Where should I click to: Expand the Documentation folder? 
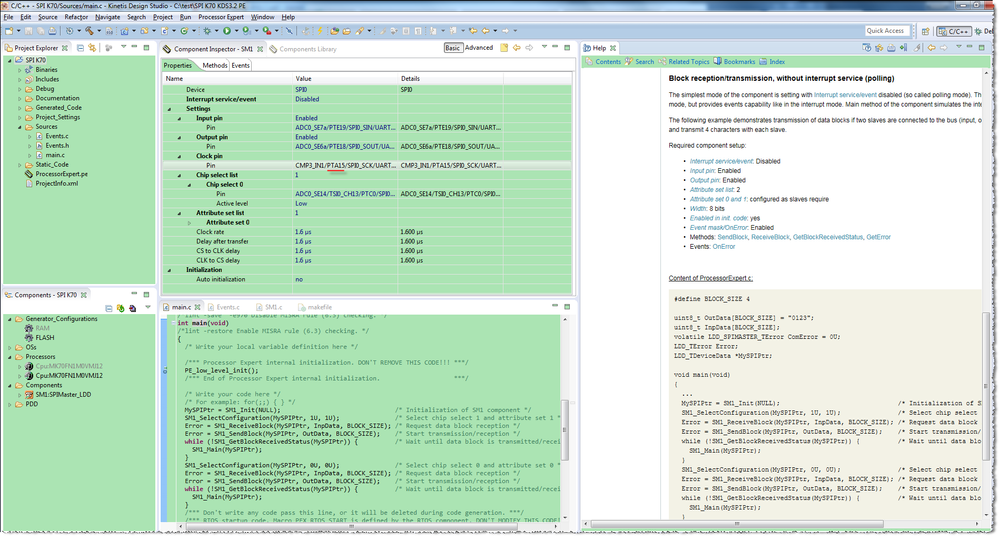tap(19, 98)
